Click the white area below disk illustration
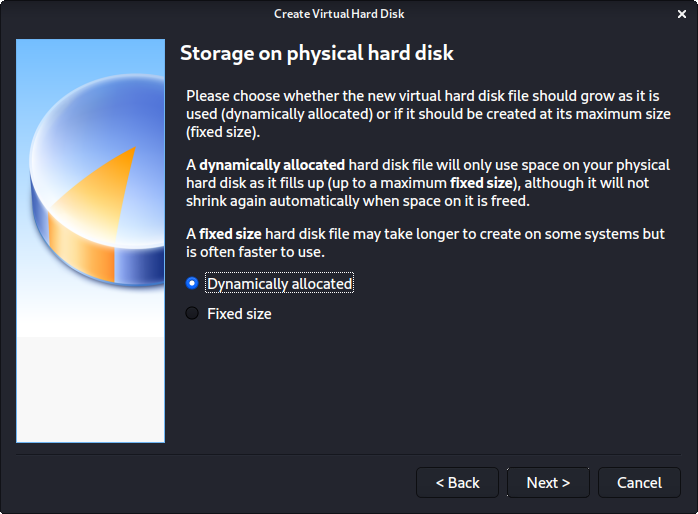 click(x=90, y=389)
